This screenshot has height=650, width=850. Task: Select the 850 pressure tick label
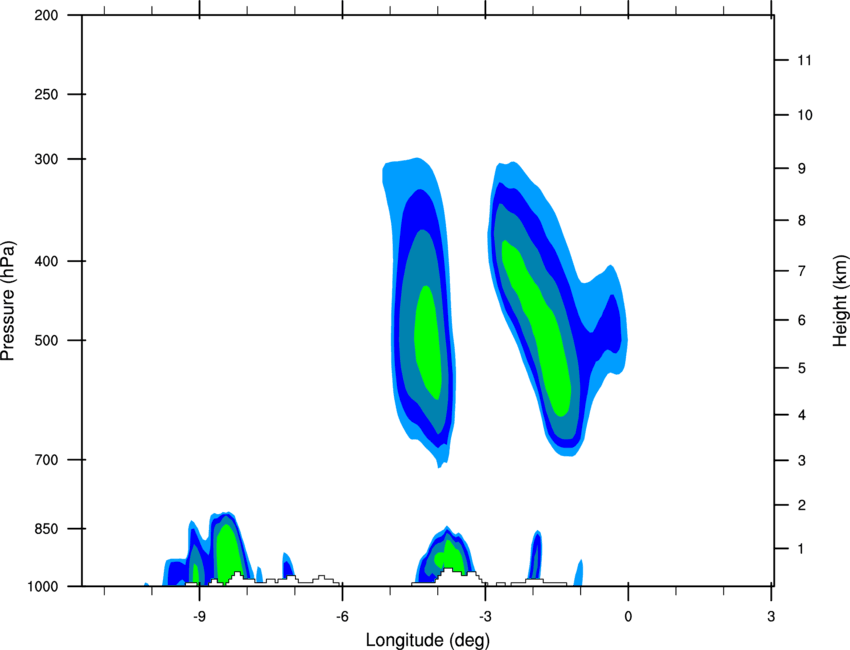46,529
